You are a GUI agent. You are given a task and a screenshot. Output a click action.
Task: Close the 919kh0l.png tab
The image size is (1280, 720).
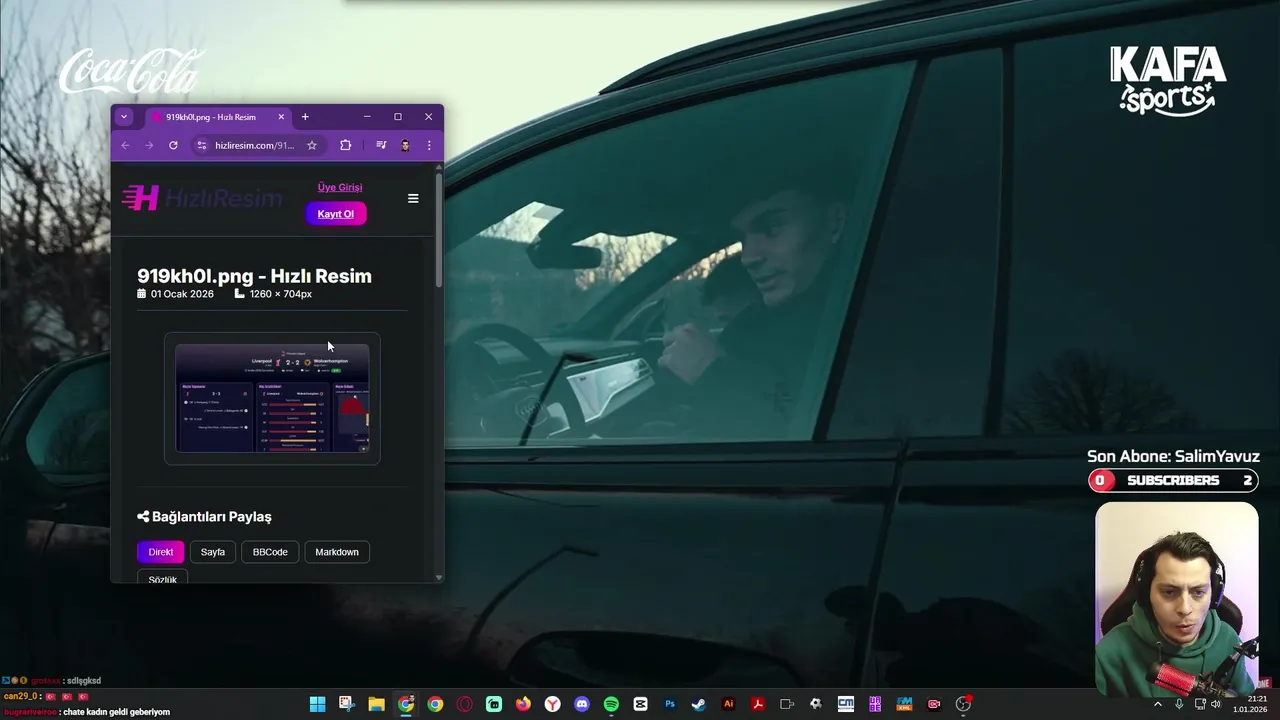coord(281,117)
